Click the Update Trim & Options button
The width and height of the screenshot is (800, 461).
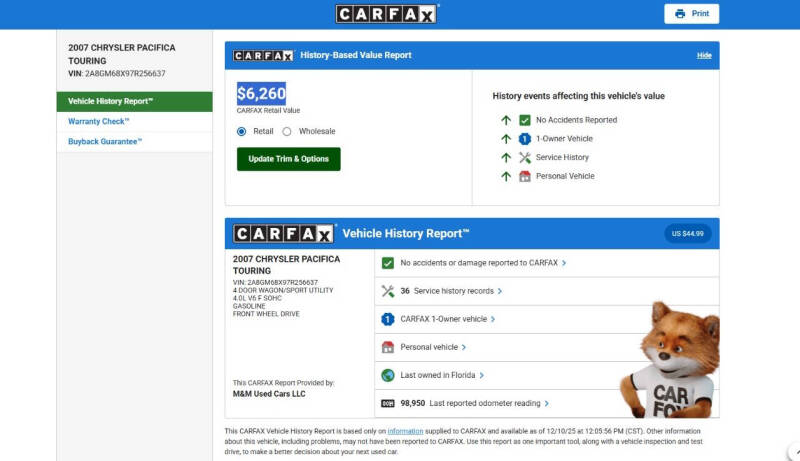point(288,159)
